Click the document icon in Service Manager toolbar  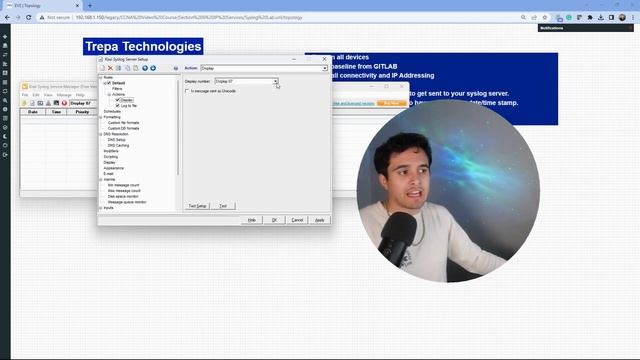click(x=32, y=103)
